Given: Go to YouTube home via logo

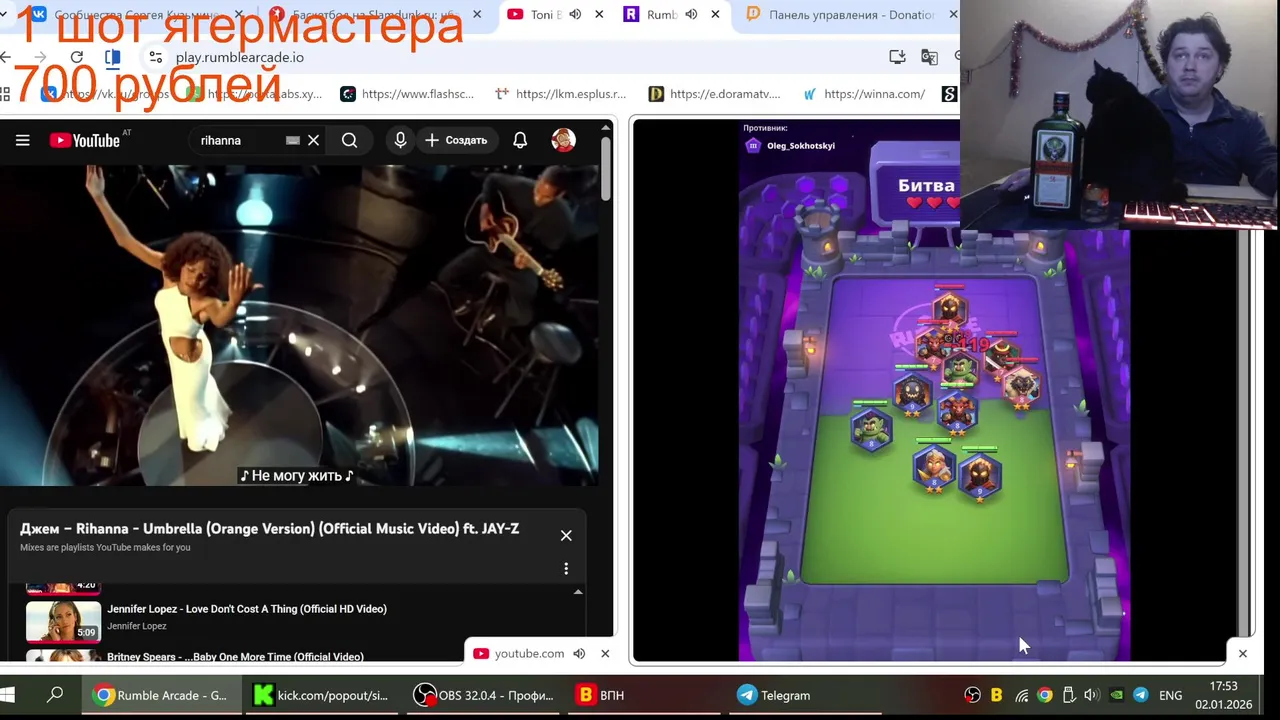Looking at the screenshot, I should 85,140.
